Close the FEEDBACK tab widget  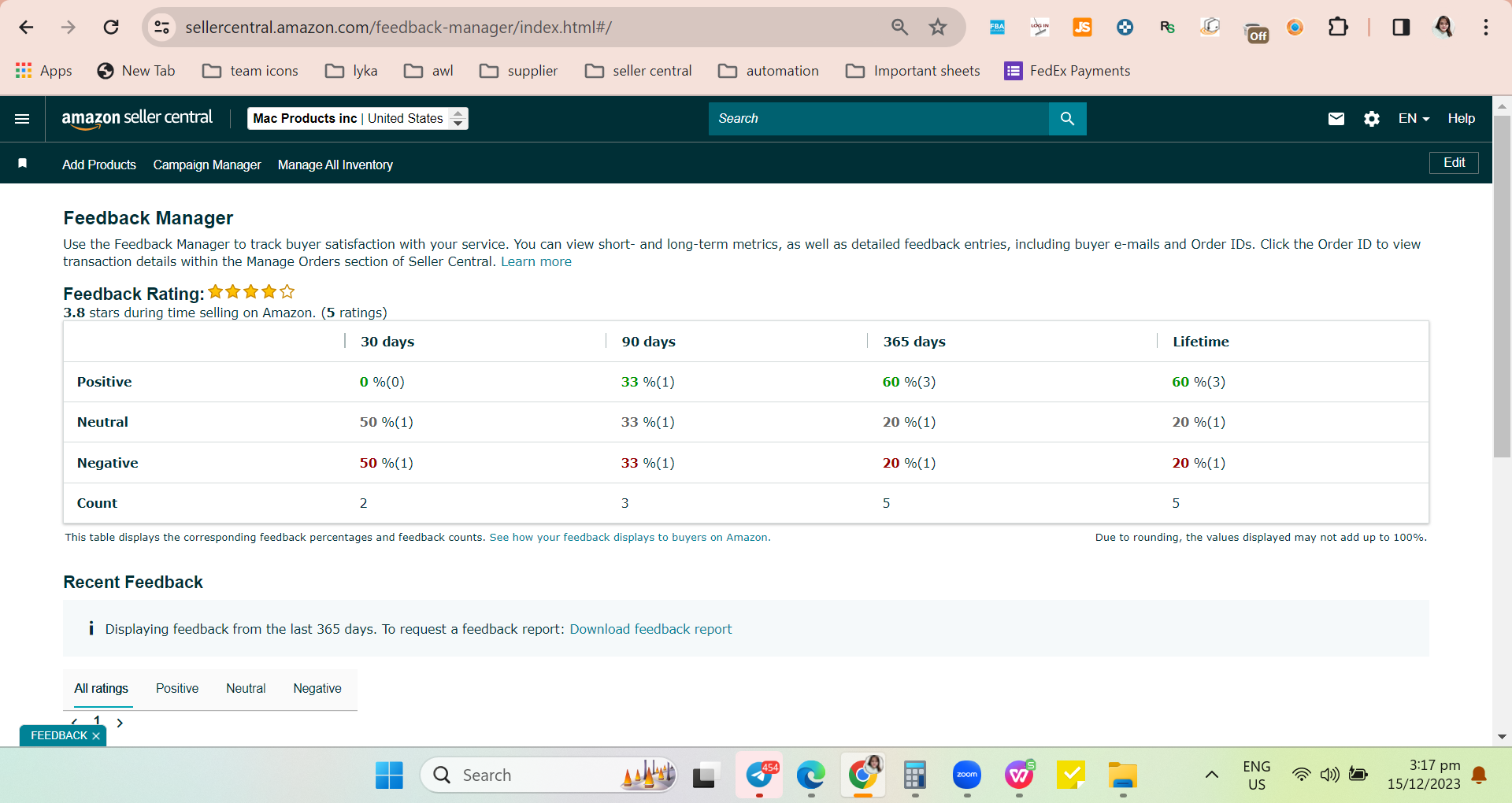[x=96, y=736]
